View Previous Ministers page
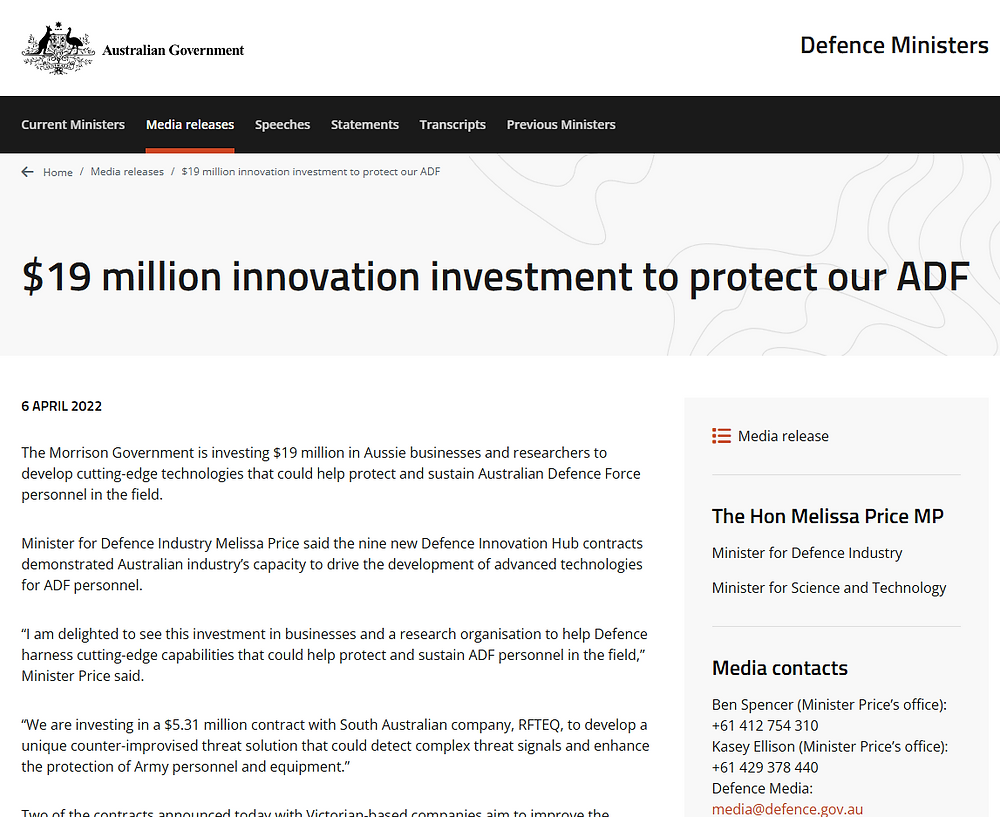The width and height of the screenshot is (1000, 817). [x=561, y=124]
